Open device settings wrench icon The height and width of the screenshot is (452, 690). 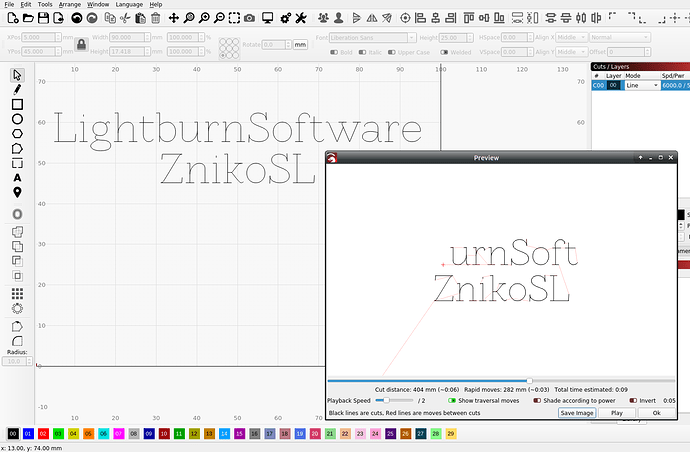click(x=301, y=18)
